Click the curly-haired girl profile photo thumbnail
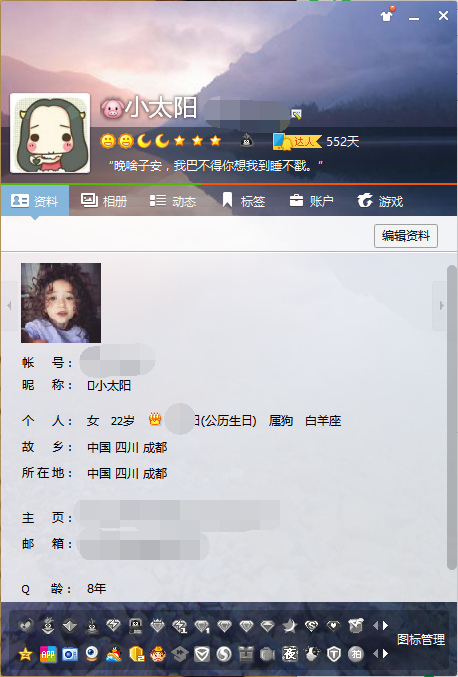This screenshot has height=677, width=458. click(61, 303)
